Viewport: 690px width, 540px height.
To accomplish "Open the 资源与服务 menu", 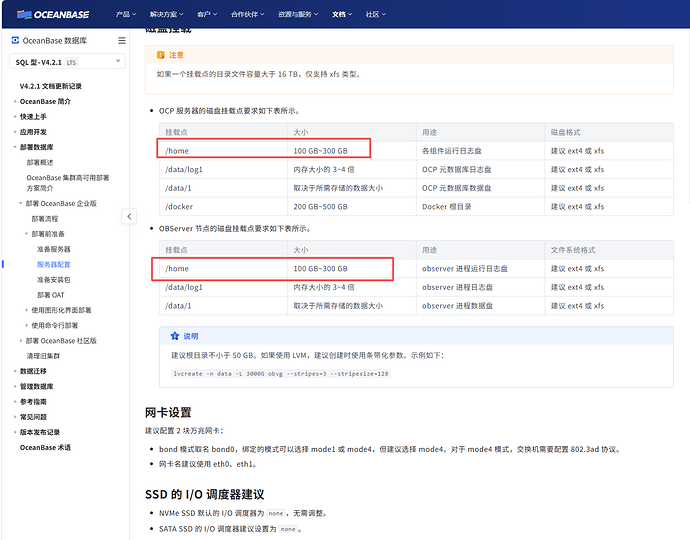I will click(298, 15).
